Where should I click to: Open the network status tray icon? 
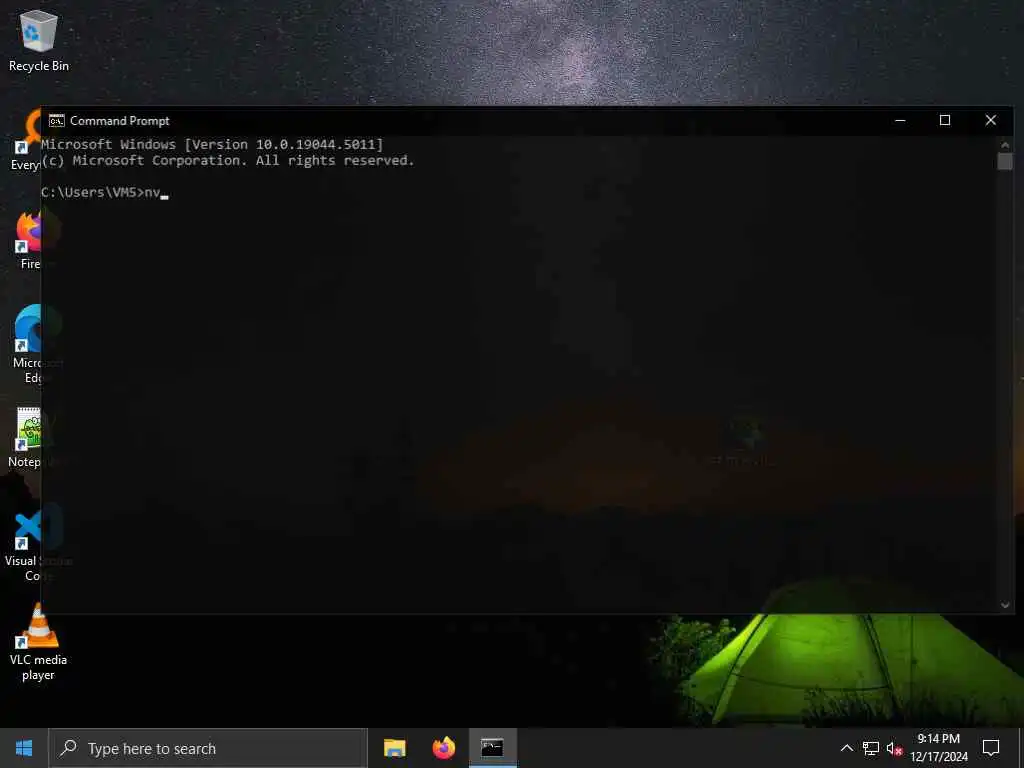pos(871,748)
